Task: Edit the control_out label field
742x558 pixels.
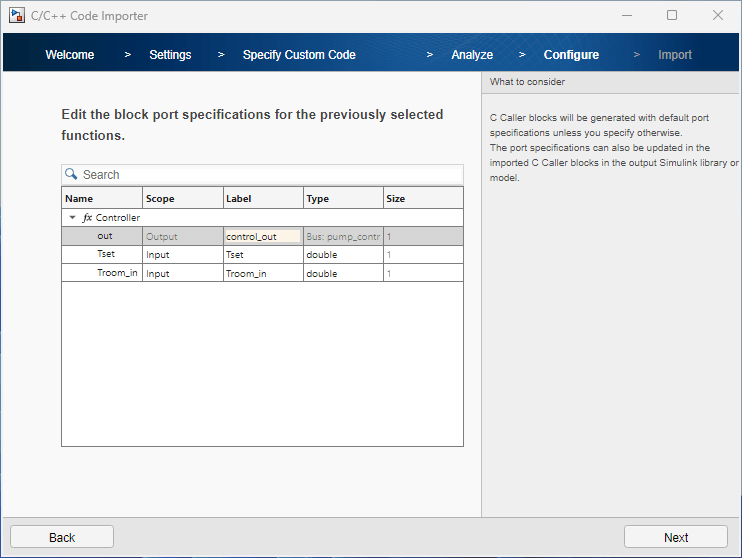Action: (x=262, y=236)
